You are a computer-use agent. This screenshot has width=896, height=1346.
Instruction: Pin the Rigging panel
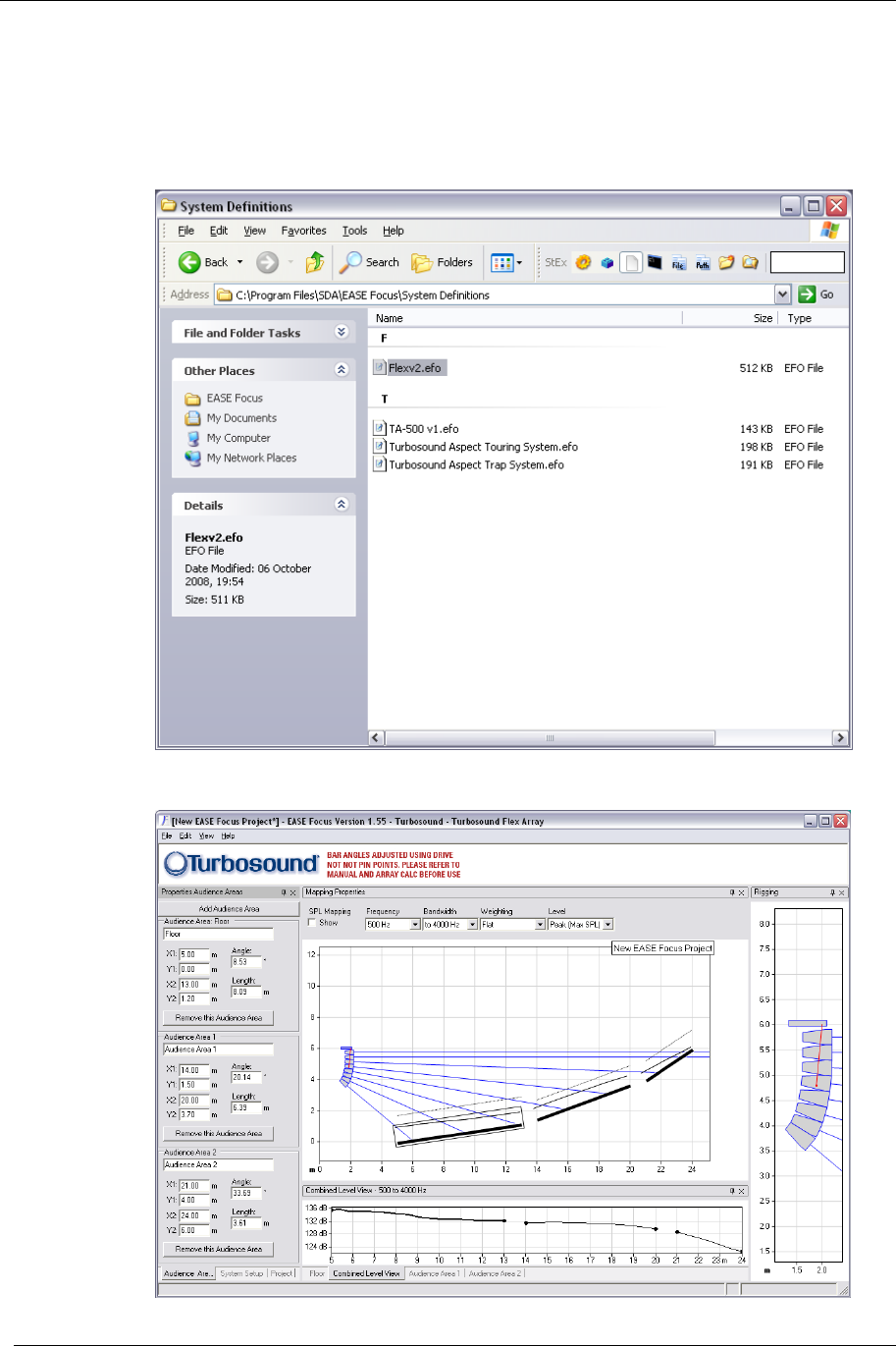click(x=831, y=892)
